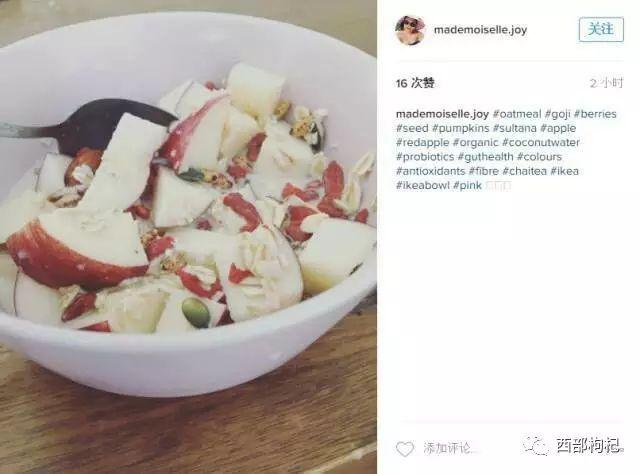The width and height of the screenshot is (640, 474).
Task: Open mademoiselle.joy username in header
Action: (x=480, y=30)
